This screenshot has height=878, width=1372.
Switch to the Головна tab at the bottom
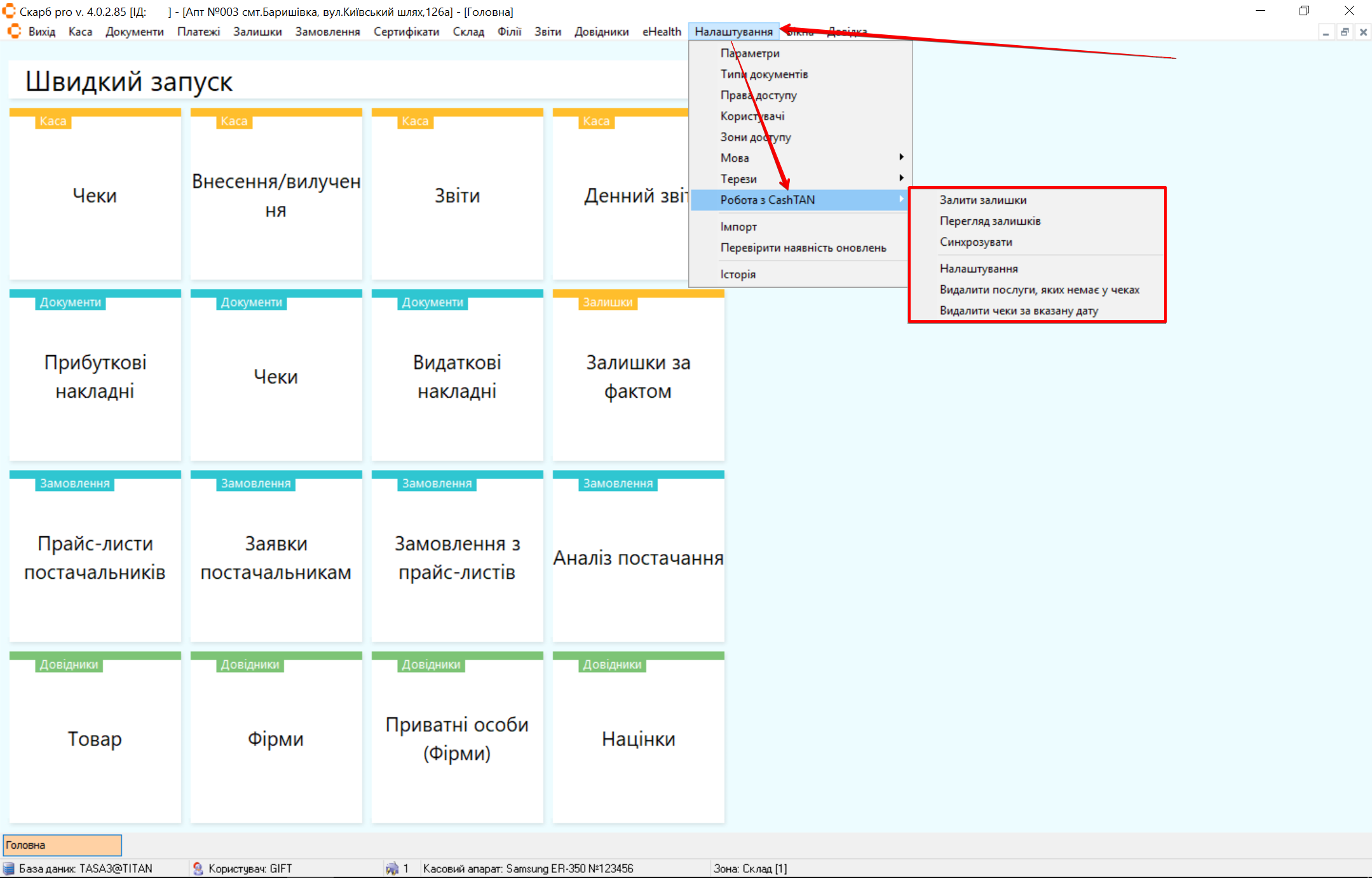point(62,844)
